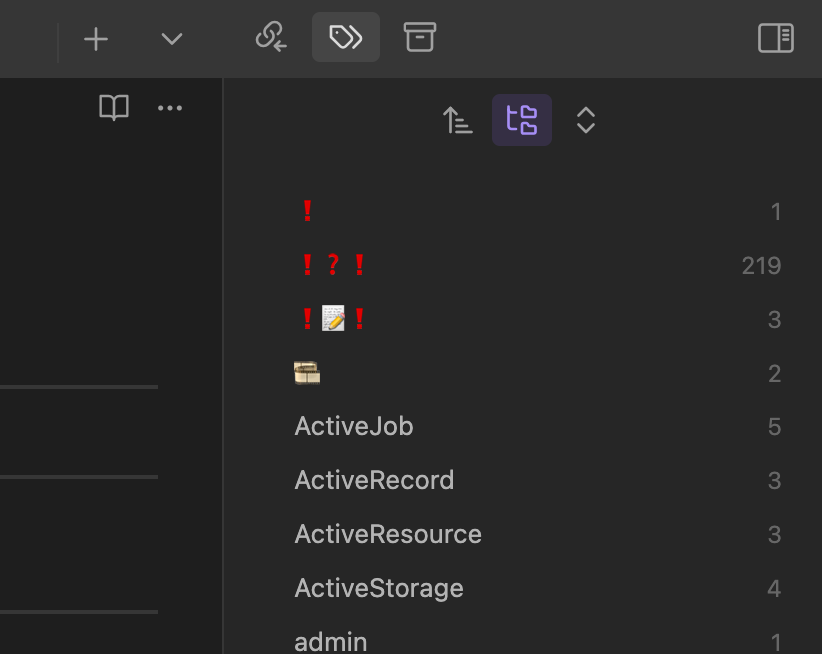The image size is (822, 654).
Task: Select the chest emoji tag
Action: click(307, 373)
